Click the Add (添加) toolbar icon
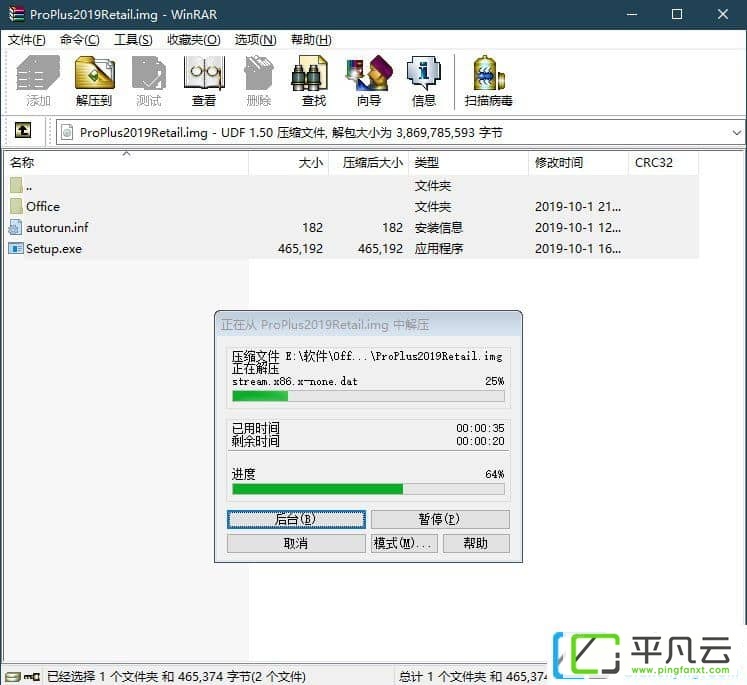 click(x=38, y=81)
